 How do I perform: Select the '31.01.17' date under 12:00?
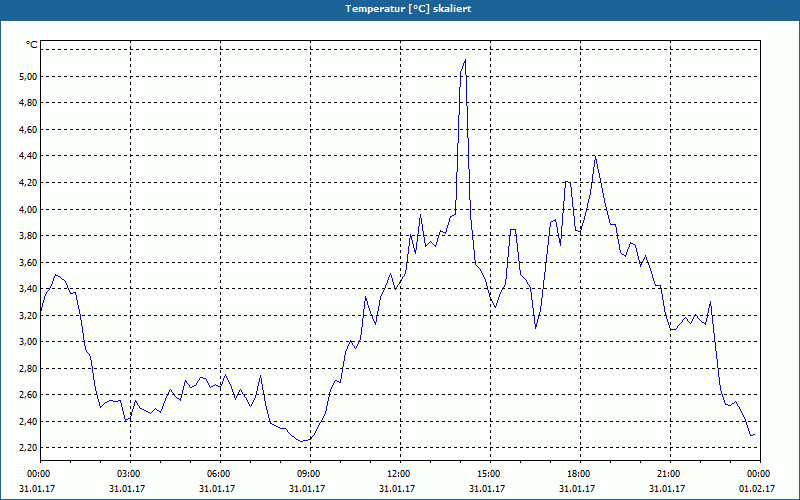pos(396,489)
